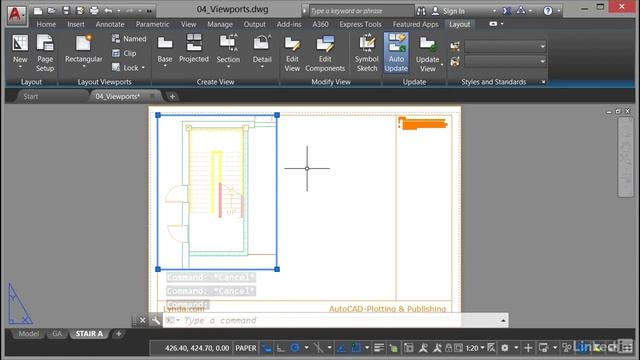Viewport: 640px width, 360px height.
Task: Switch to the Model layout tab
Action: [29, 333]
